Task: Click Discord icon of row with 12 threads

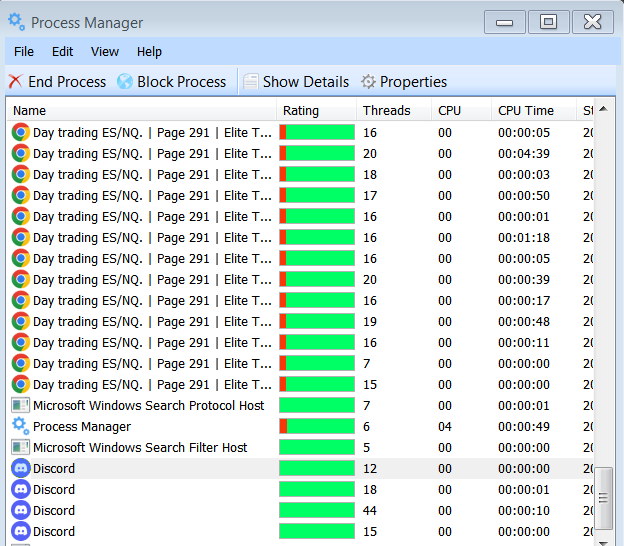Action: (x=21, y=468)
